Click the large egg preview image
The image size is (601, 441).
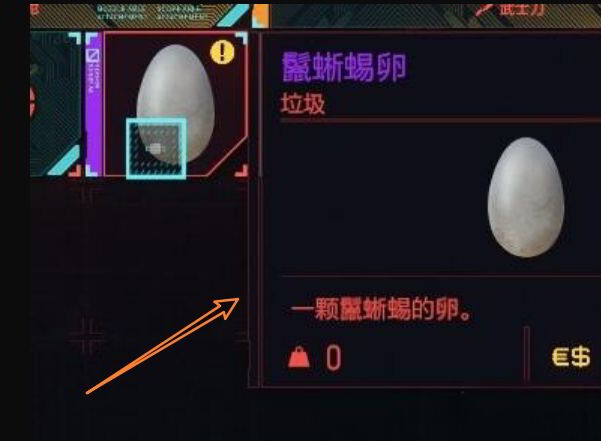coord(525,197)
